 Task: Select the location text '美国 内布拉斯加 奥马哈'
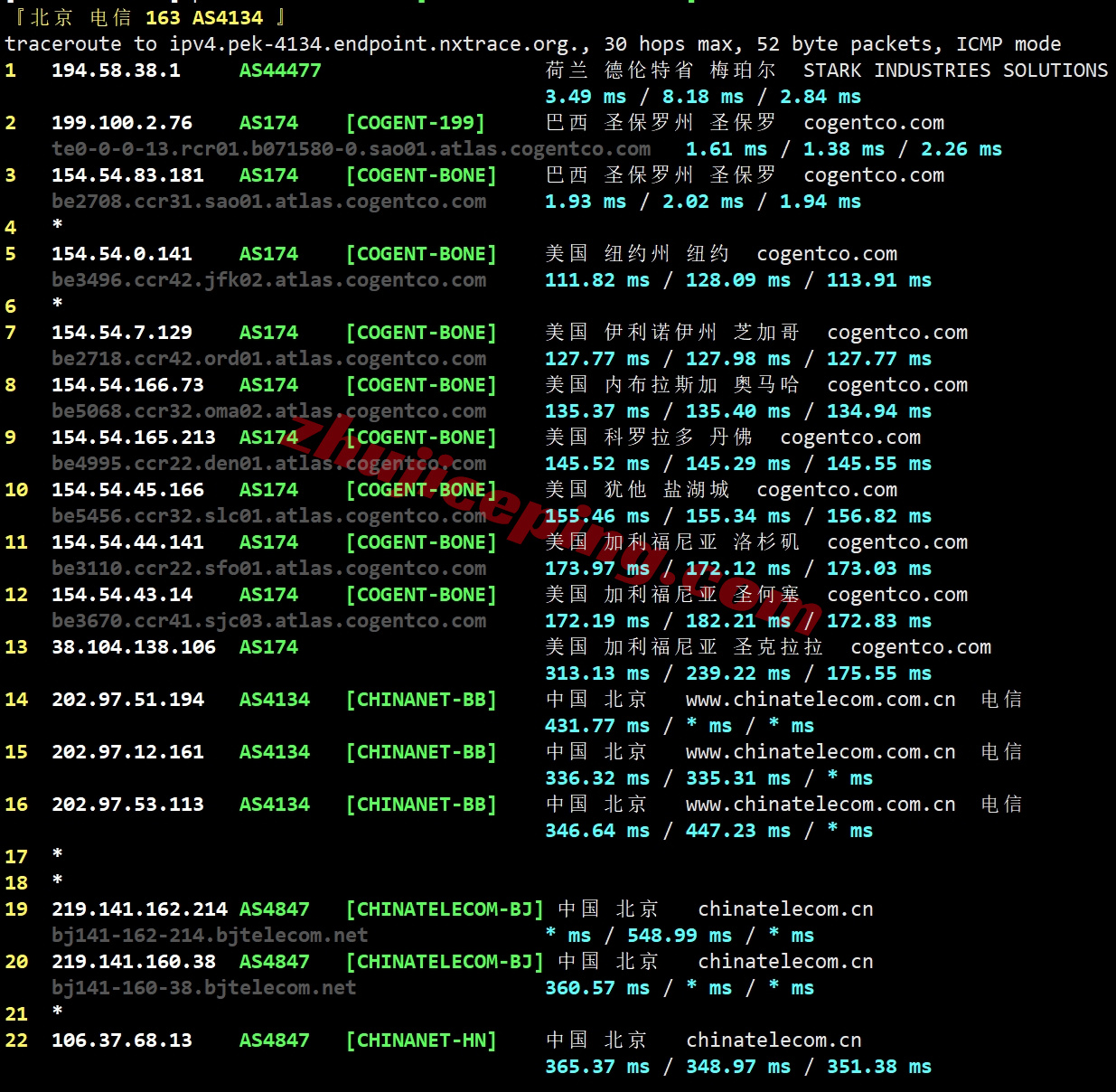click(672, 384)
